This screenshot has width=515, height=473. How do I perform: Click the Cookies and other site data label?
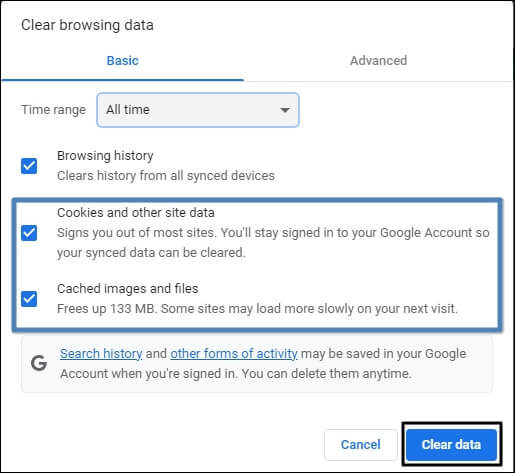coord(136,213)
